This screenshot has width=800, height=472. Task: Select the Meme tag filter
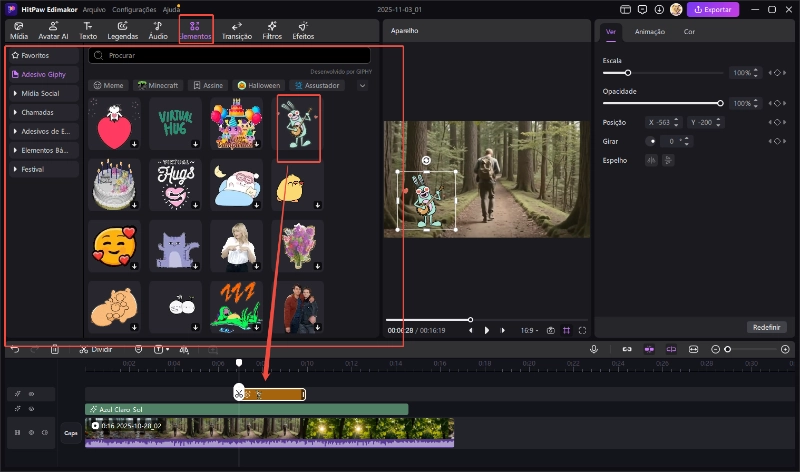click(108, 86)
